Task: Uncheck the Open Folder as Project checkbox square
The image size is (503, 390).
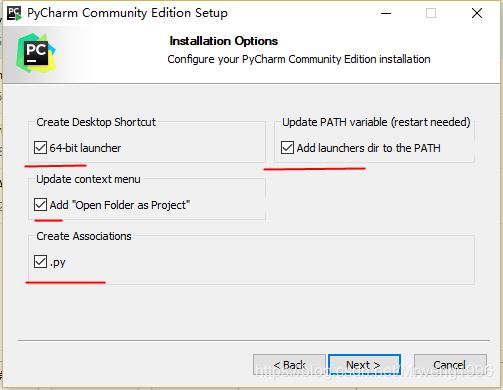Action: (x=40, y=204)
